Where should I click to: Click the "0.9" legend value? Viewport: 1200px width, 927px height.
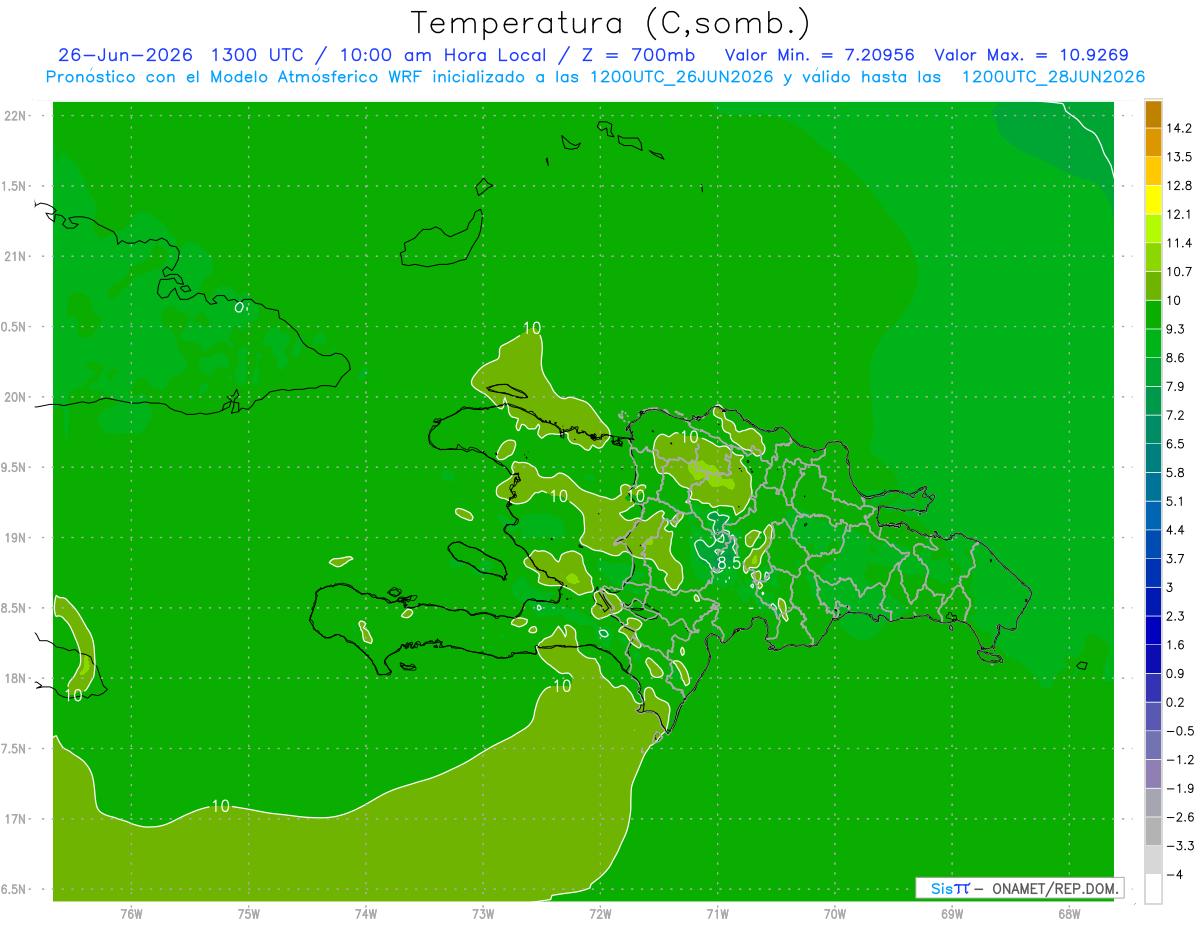pos(1176,673)
